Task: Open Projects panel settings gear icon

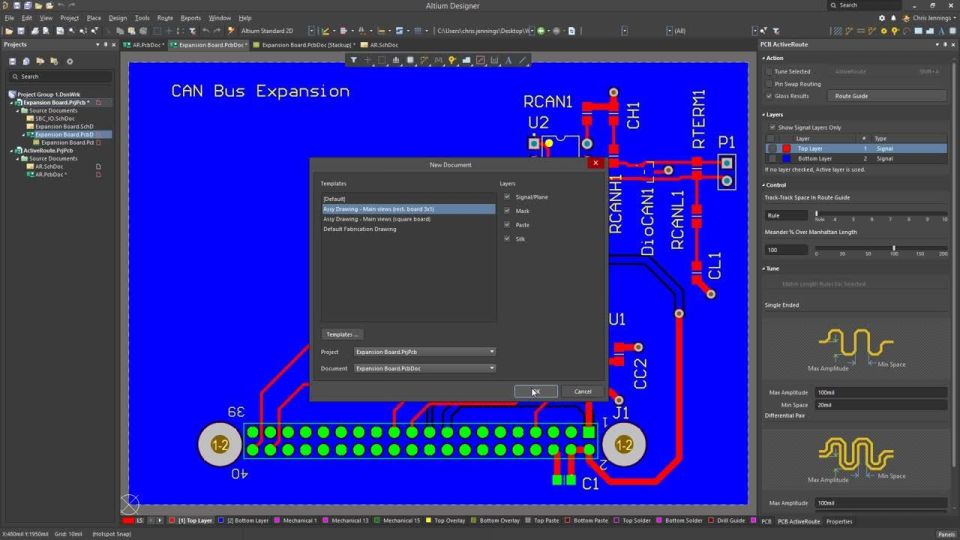Action: [x=70, y=61]
